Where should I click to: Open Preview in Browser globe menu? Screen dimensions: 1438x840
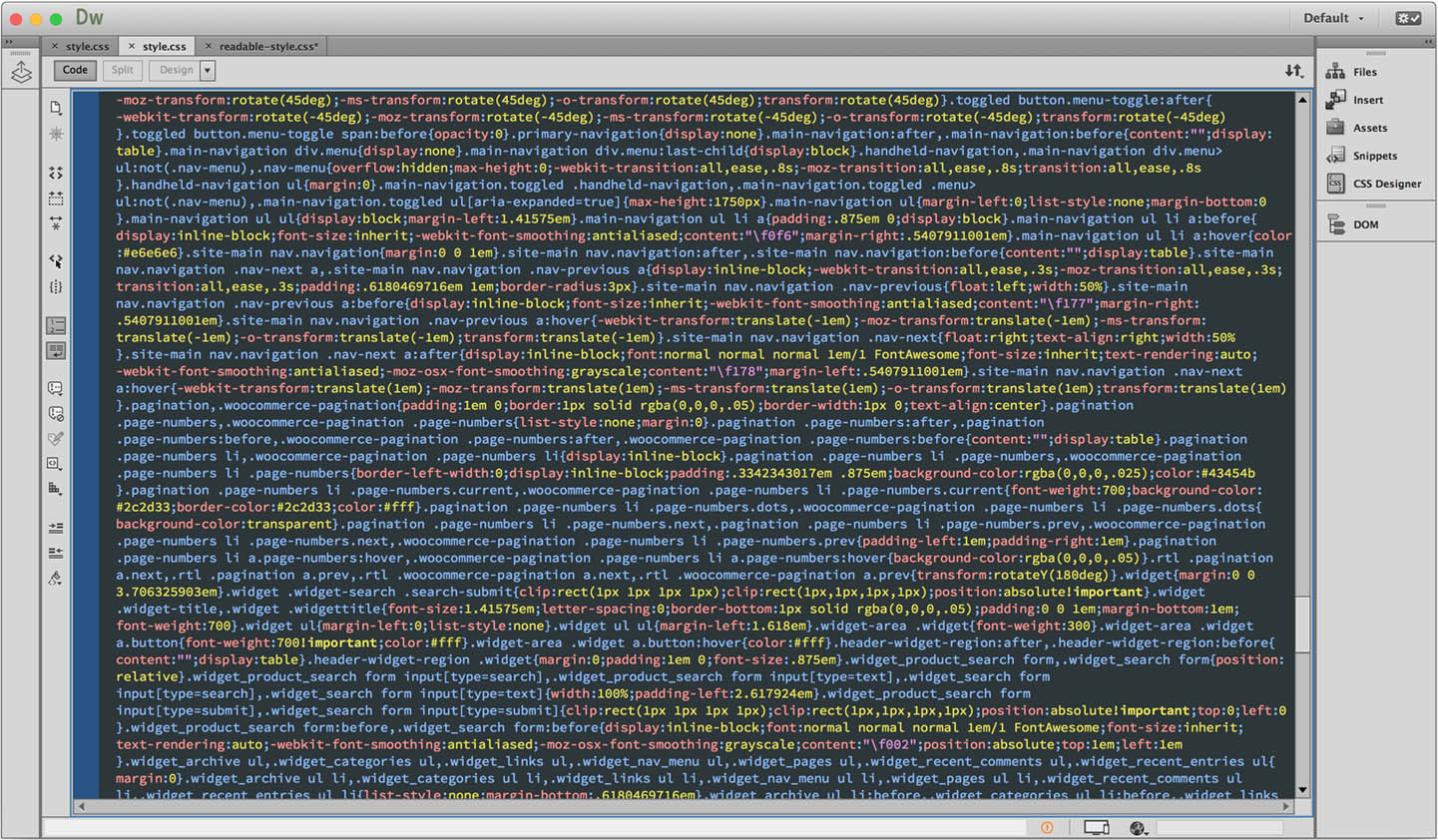coord(1138,828)
